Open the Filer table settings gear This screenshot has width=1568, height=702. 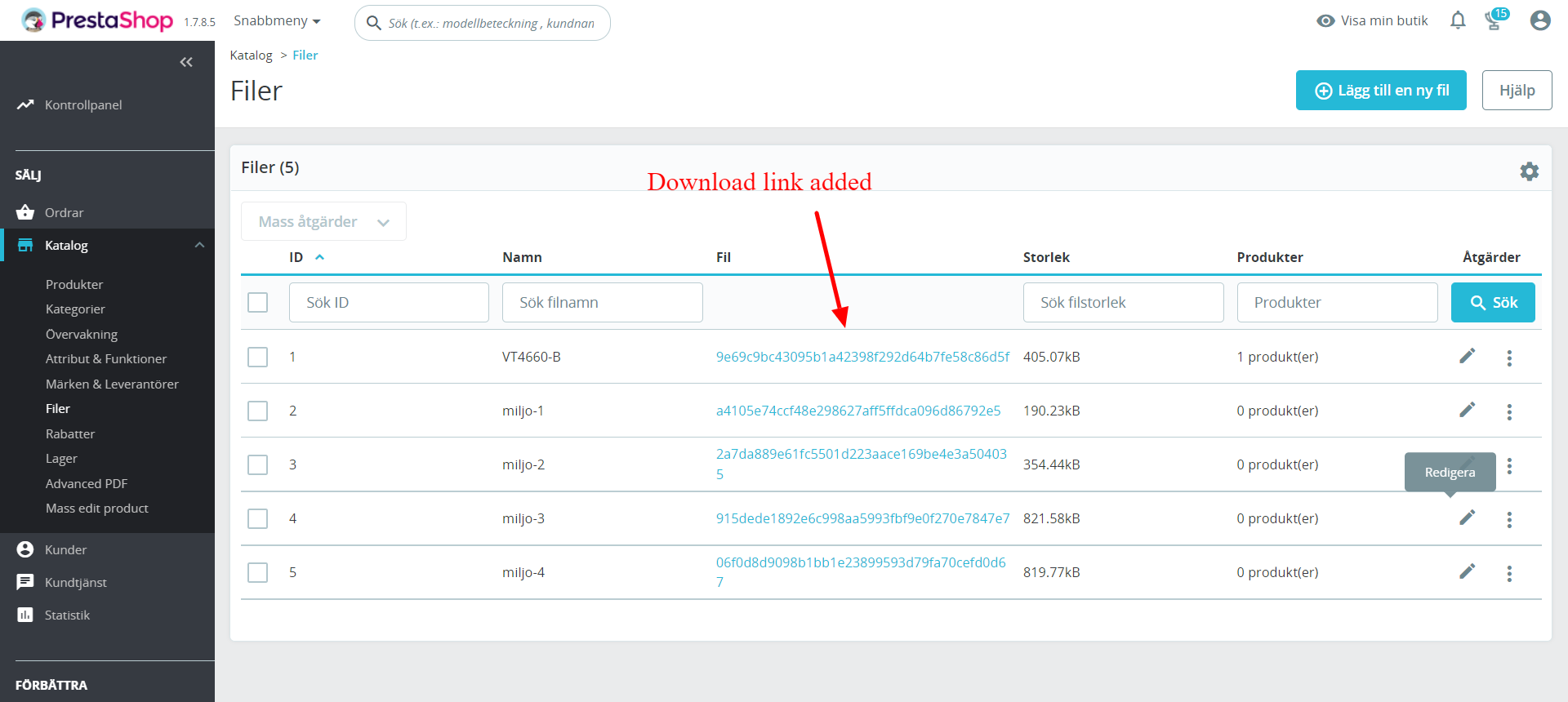[1529, 171]
